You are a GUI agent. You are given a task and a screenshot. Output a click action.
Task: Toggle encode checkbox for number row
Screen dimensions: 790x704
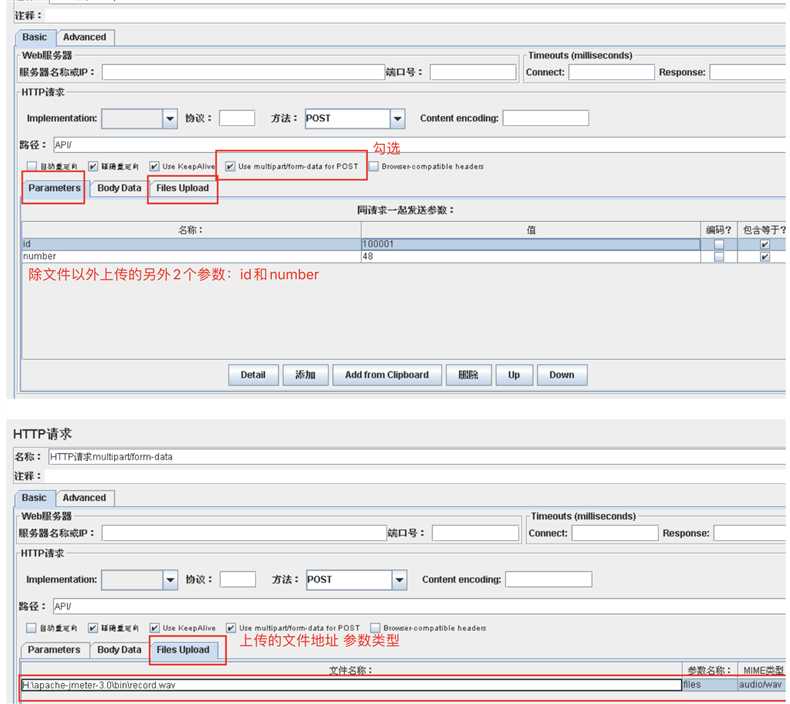pos(719,257)
